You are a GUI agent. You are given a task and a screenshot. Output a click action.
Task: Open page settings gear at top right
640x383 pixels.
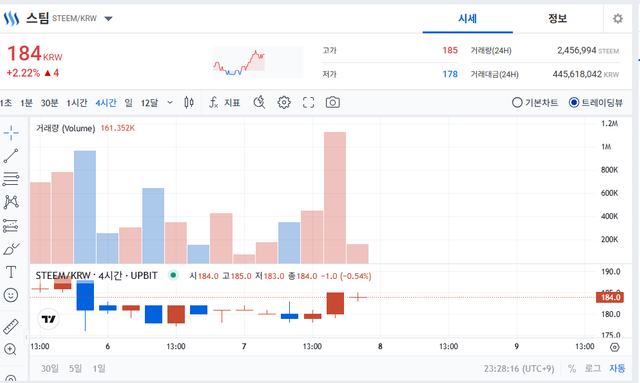point(618,18)
